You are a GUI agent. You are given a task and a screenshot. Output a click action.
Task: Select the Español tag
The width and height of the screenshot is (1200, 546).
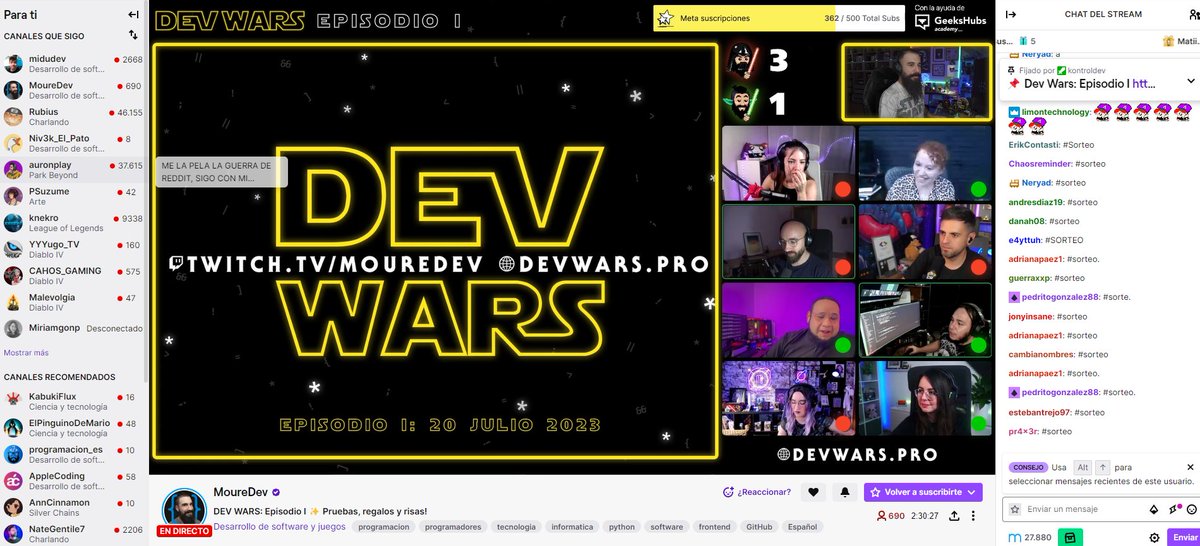click(802, 526)
